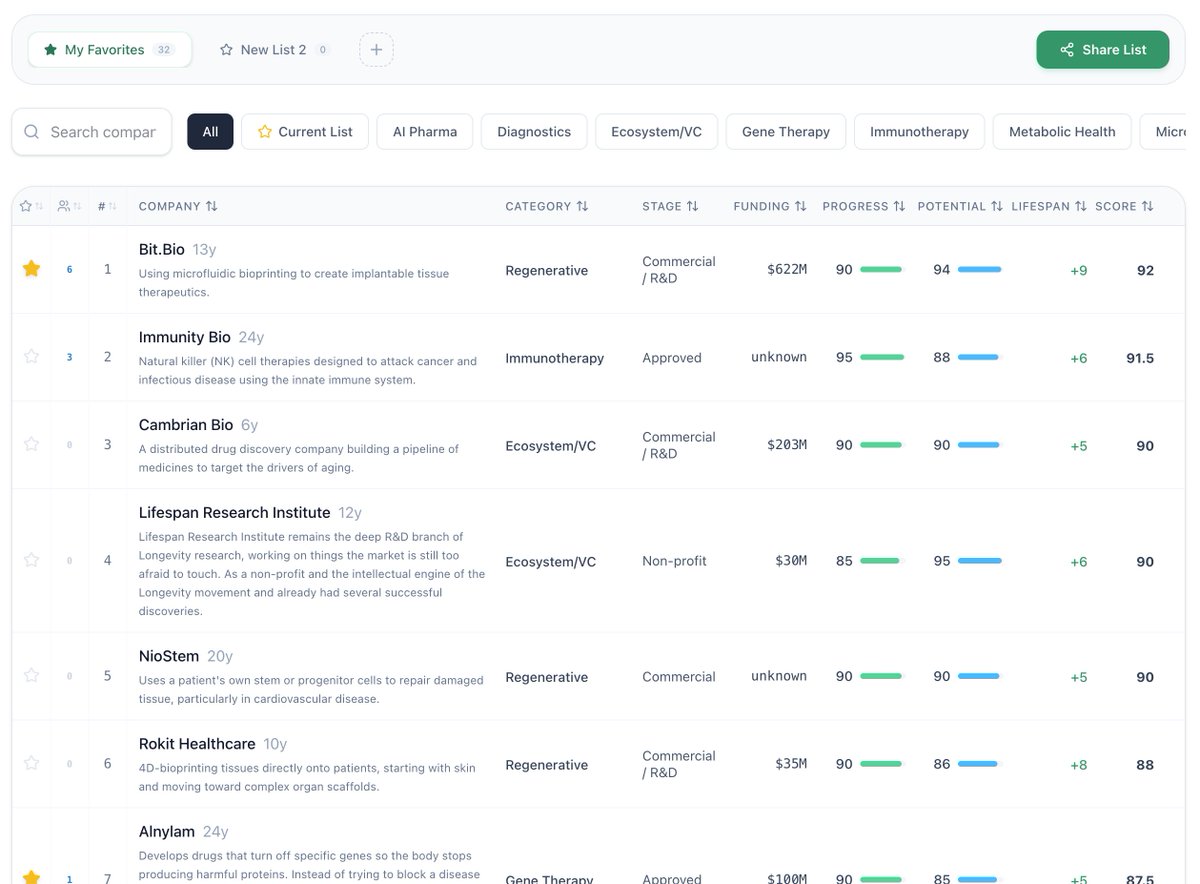The image size is (1200, 884).
Task: Open Lifespan Research Institute company name
Action: [x=234, y=512]
